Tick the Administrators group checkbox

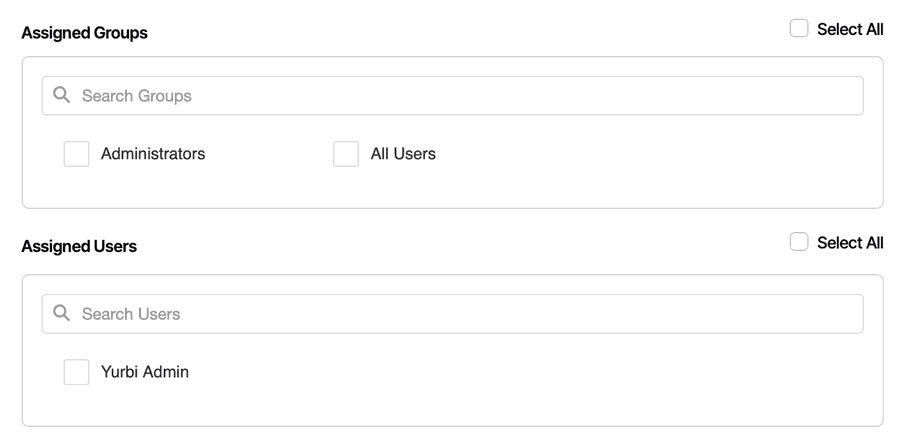click(x=77, y=154)
